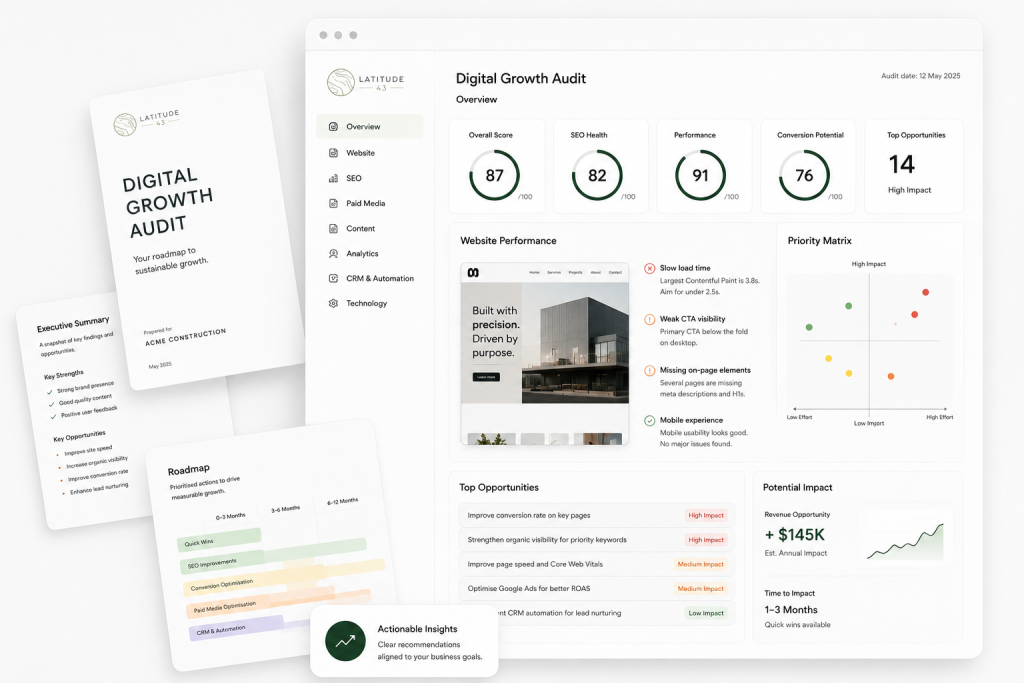Click the 'Missing on-page elements' finding title
Screen dimensions: 1024x683
[x=705, y=370]
